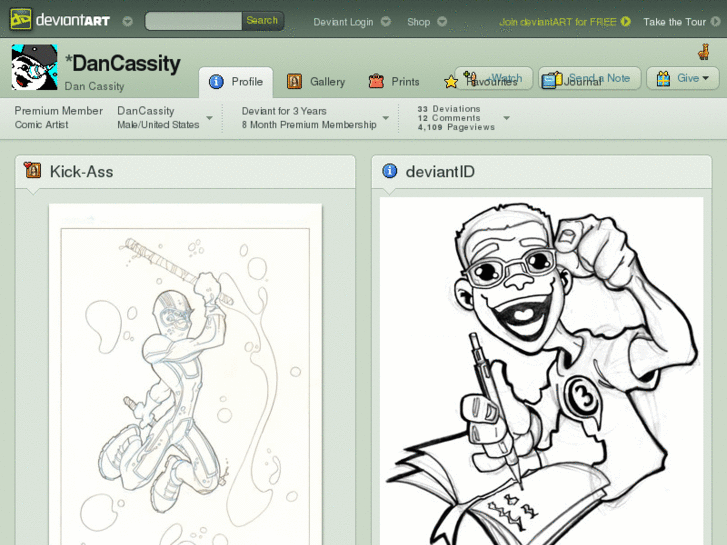This screenshot has width=727, height=545.
Task: Switch to the Gallery tab
Action: pyautogui.click(x=316, y=82)
